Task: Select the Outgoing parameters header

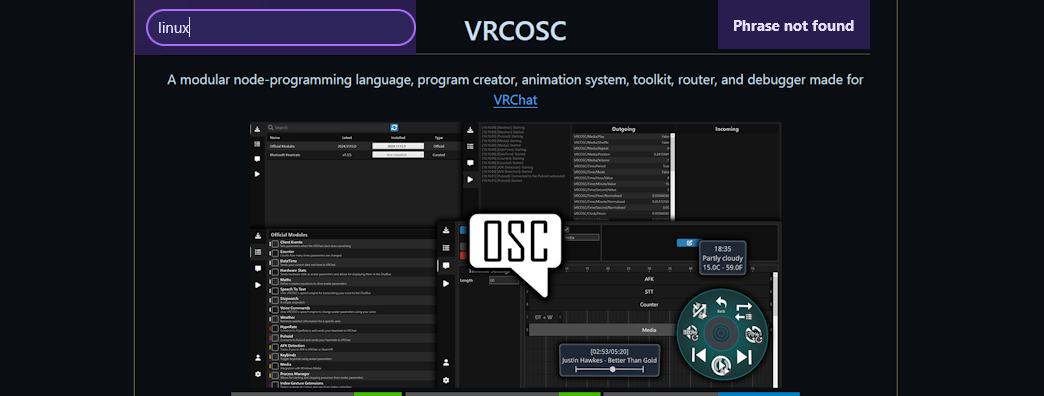Action: (623, 129)
